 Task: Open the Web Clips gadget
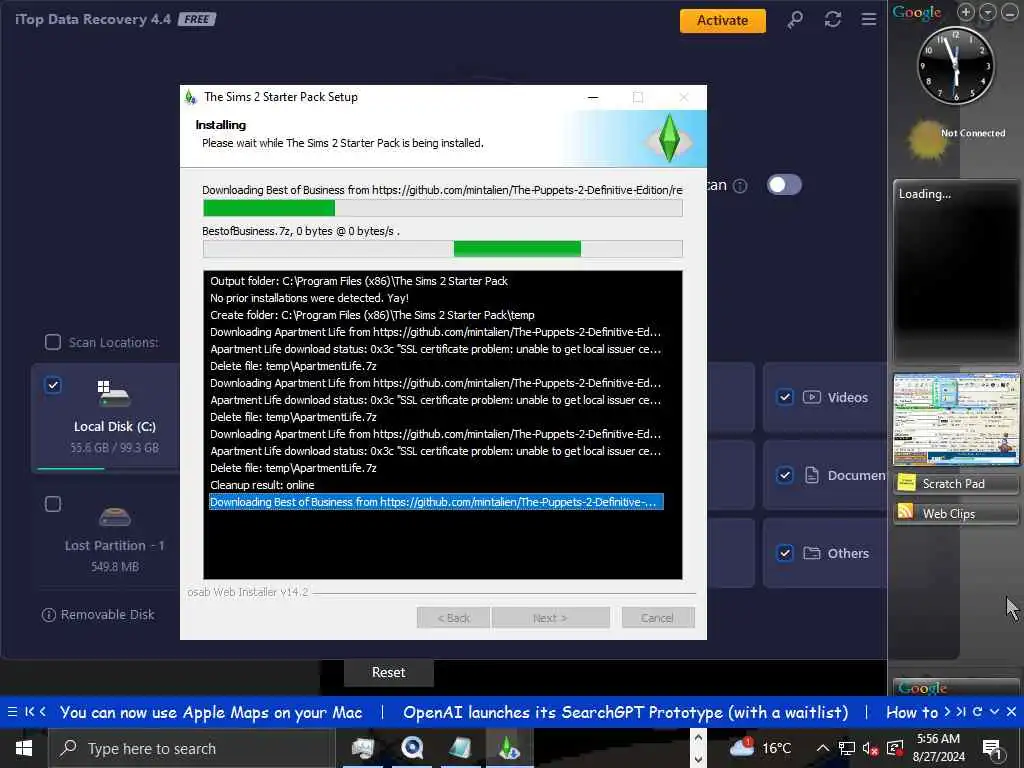(x=956, y=514)
